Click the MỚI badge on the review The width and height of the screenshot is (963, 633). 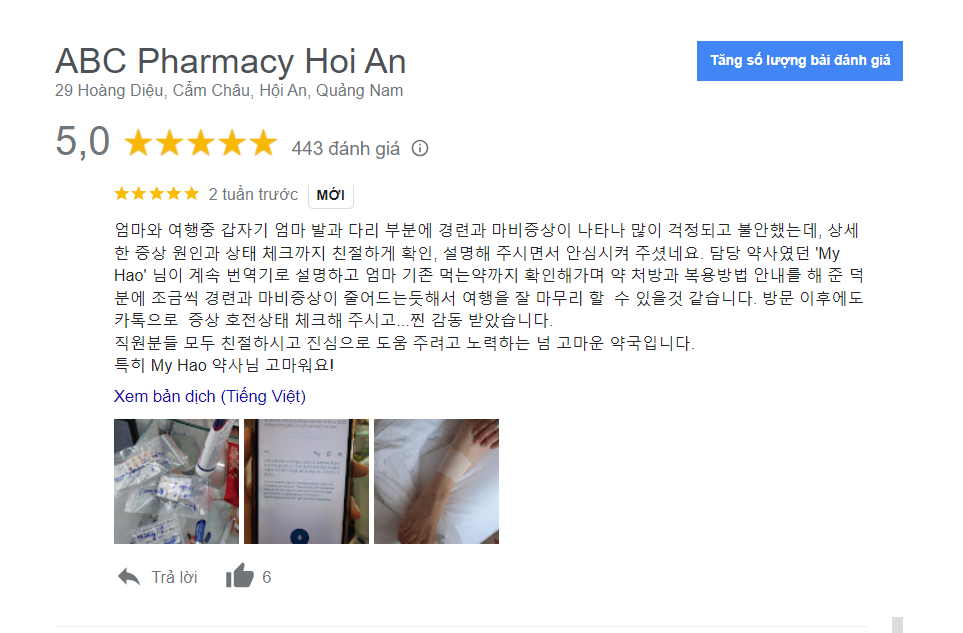pos(330,195)
